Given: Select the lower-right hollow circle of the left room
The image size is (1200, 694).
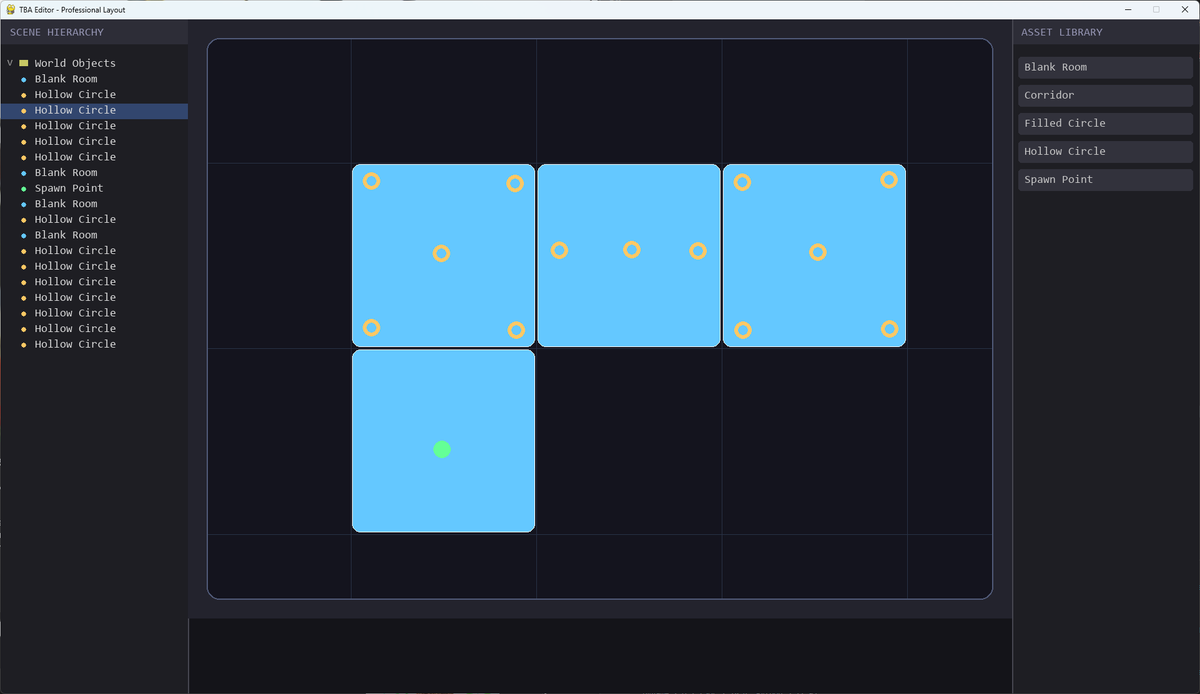Looking at the screenshot, I should pyautogui.click(x=516, y=329).
